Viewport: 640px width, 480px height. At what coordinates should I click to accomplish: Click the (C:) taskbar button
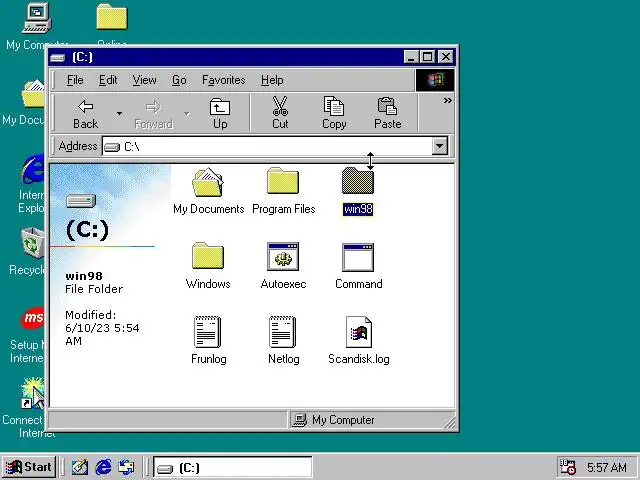click(233, 467)
